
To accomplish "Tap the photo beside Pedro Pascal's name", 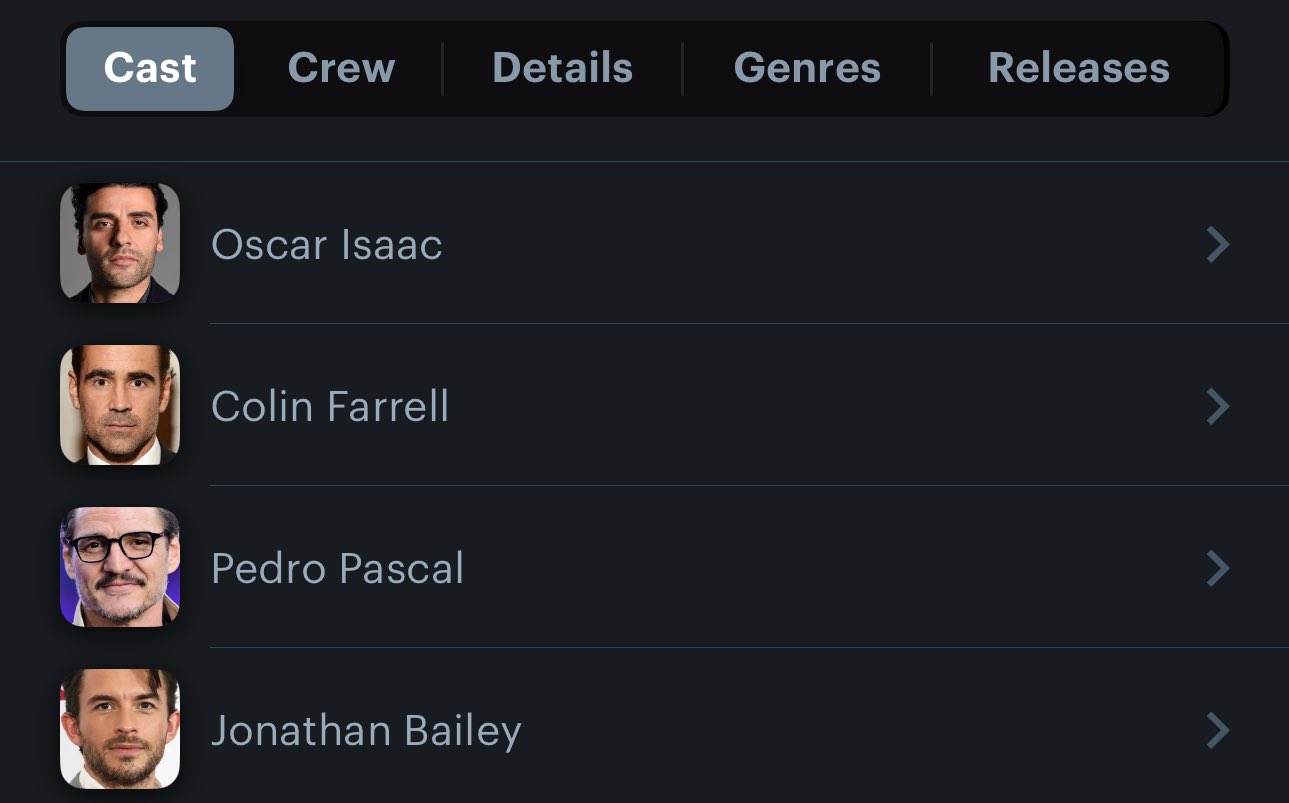I will (x=120, y=567).
